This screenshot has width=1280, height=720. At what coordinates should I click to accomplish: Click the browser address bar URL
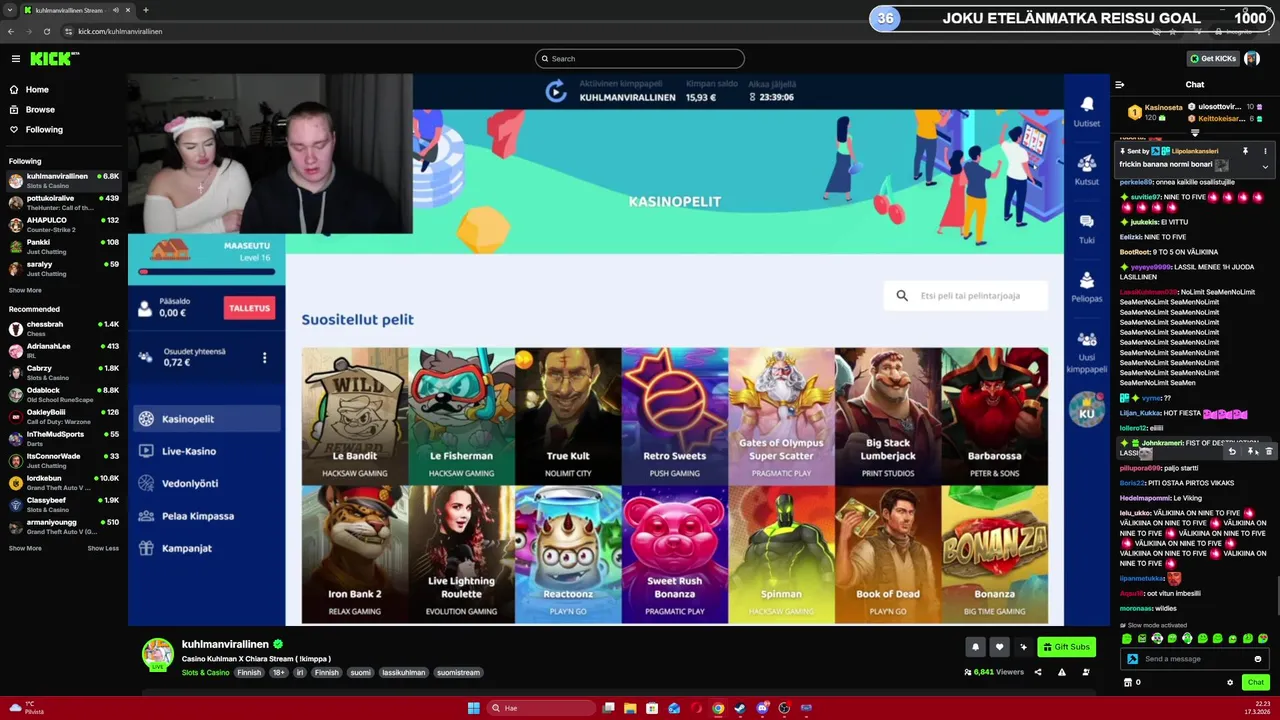coord(120,31)
